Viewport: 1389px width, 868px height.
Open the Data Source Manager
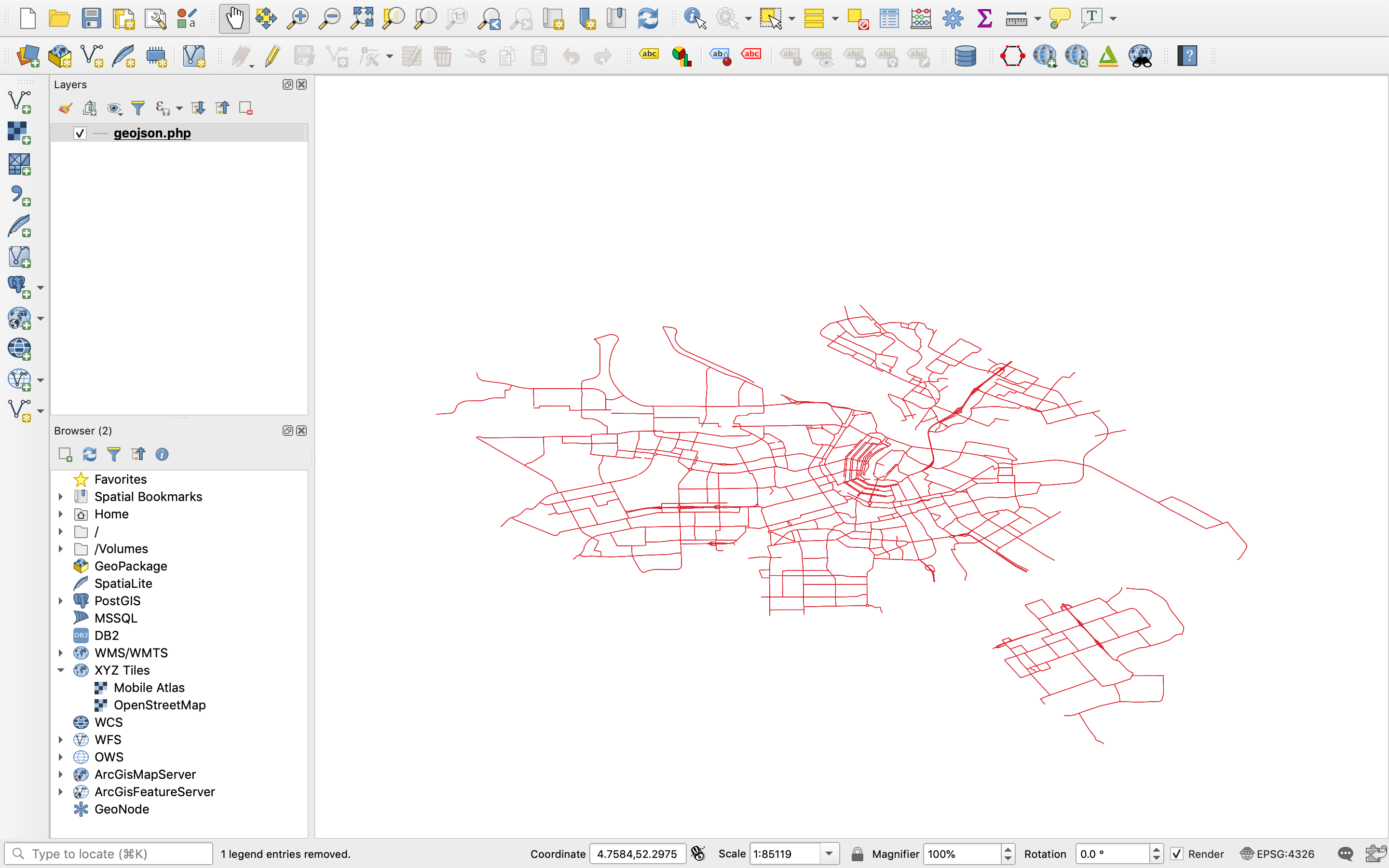(29, 55)
